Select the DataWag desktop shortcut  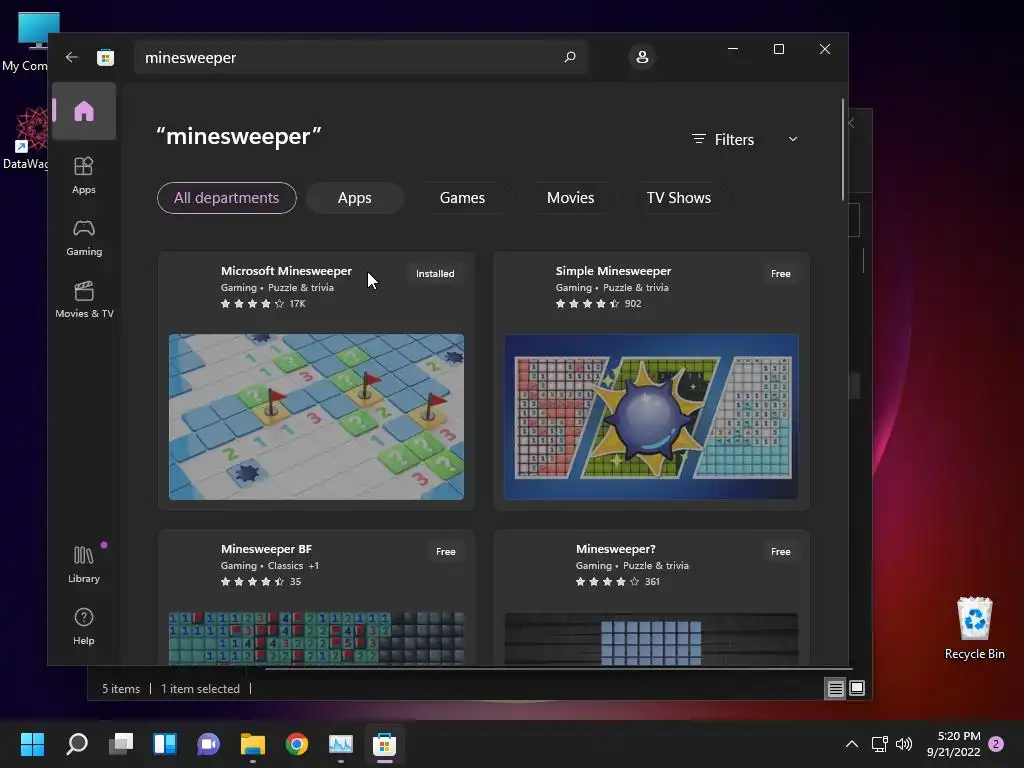(x=25, y=138)
